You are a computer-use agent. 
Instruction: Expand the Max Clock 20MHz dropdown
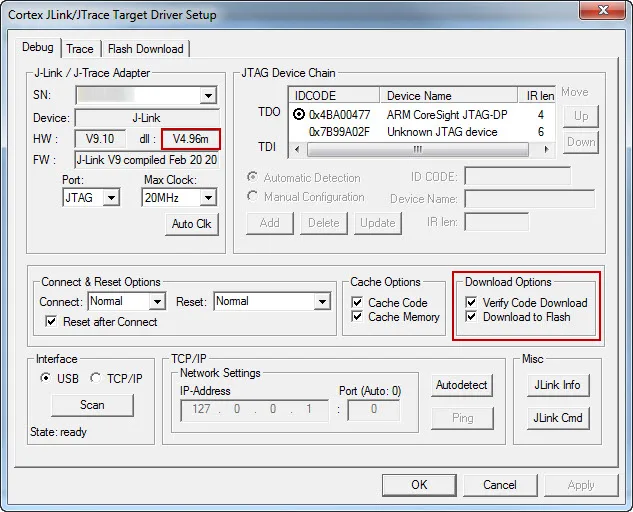pos(210,198)
